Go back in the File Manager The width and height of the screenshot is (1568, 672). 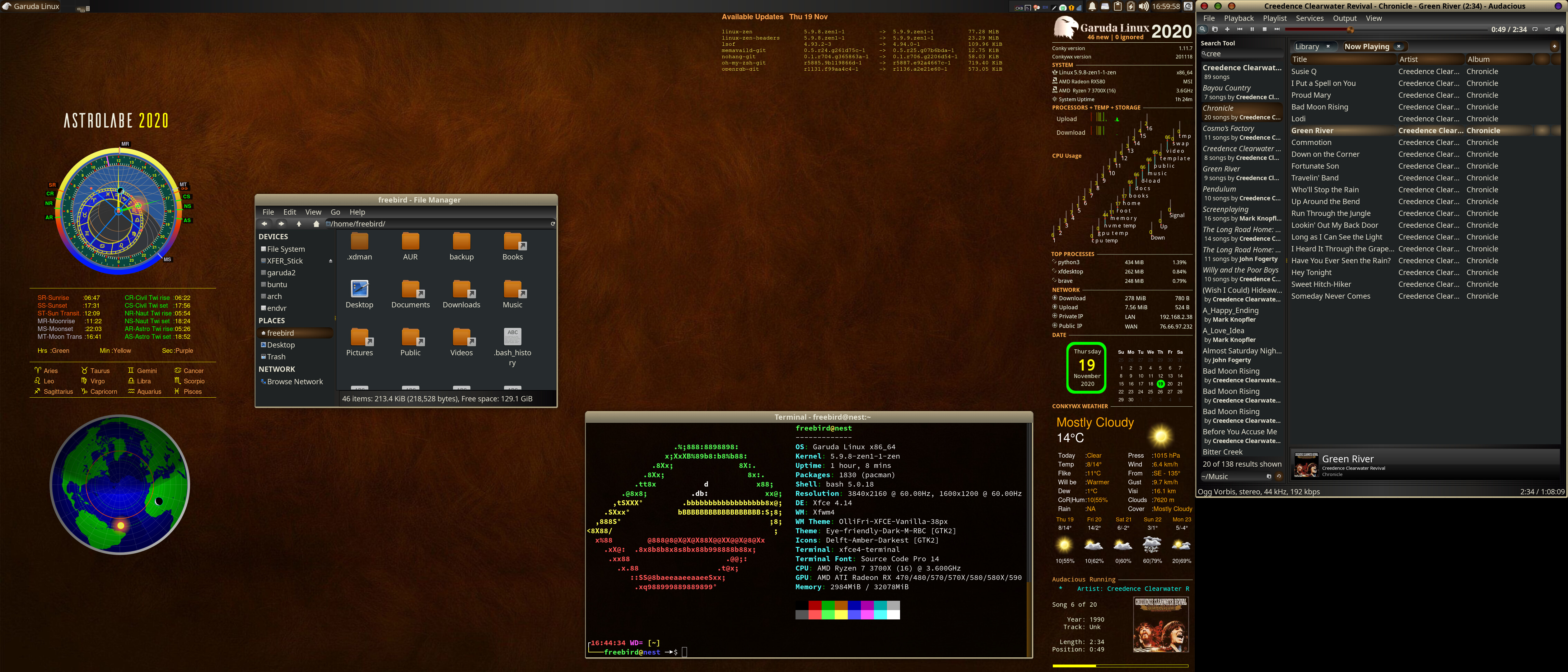coord(264,224)
